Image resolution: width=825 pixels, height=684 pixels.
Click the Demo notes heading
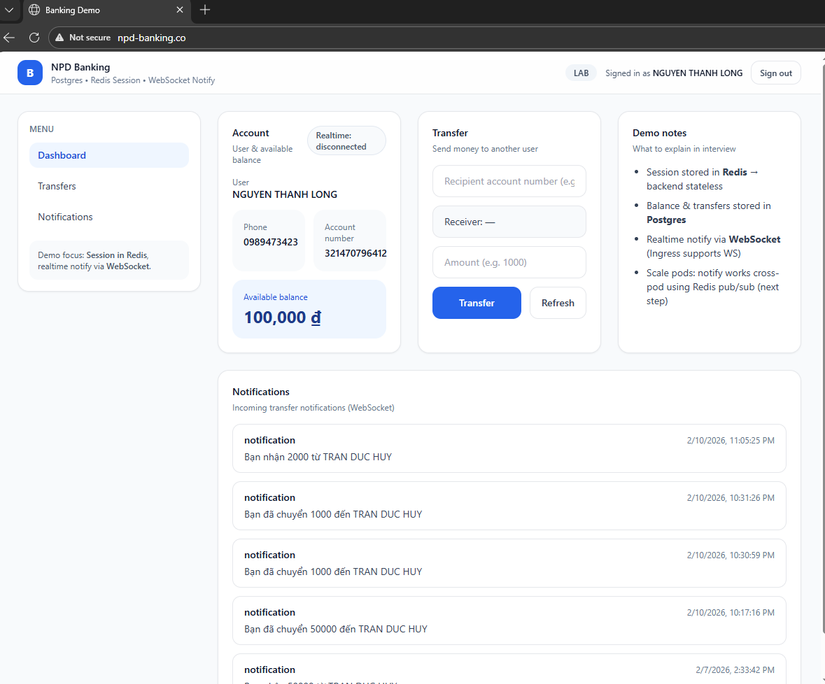(659, 133)
